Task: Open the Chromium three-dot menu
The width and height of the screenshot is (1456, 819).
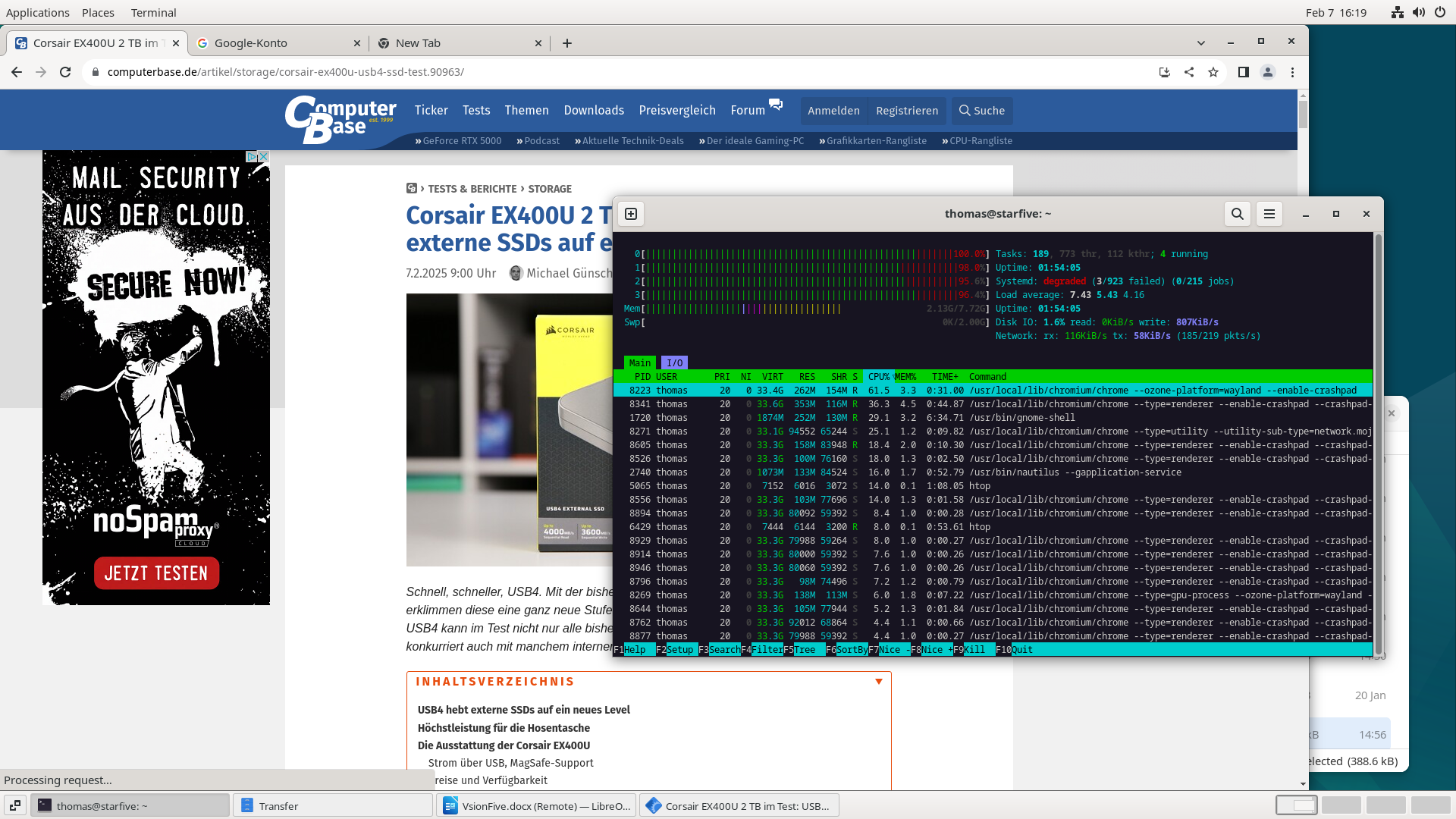Action: (x=1292, y=72)
